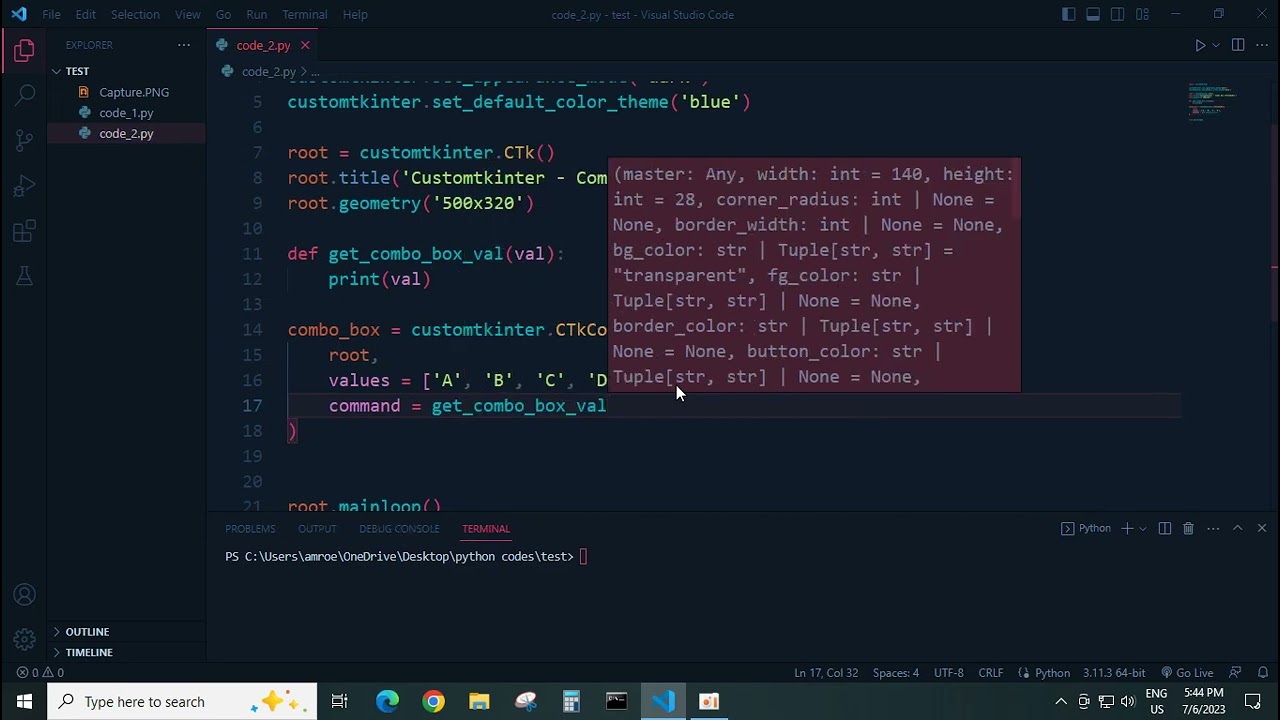Open the View menu
This screenshot has height=720, width=1280.
coord(188,14)
